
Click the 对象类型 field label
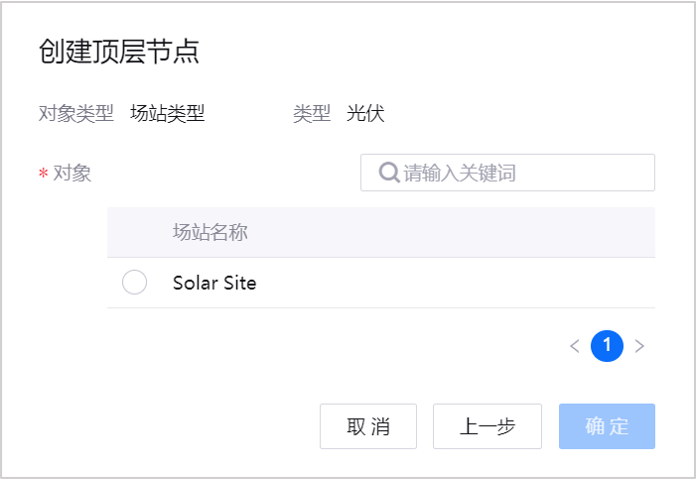[76, 113]
